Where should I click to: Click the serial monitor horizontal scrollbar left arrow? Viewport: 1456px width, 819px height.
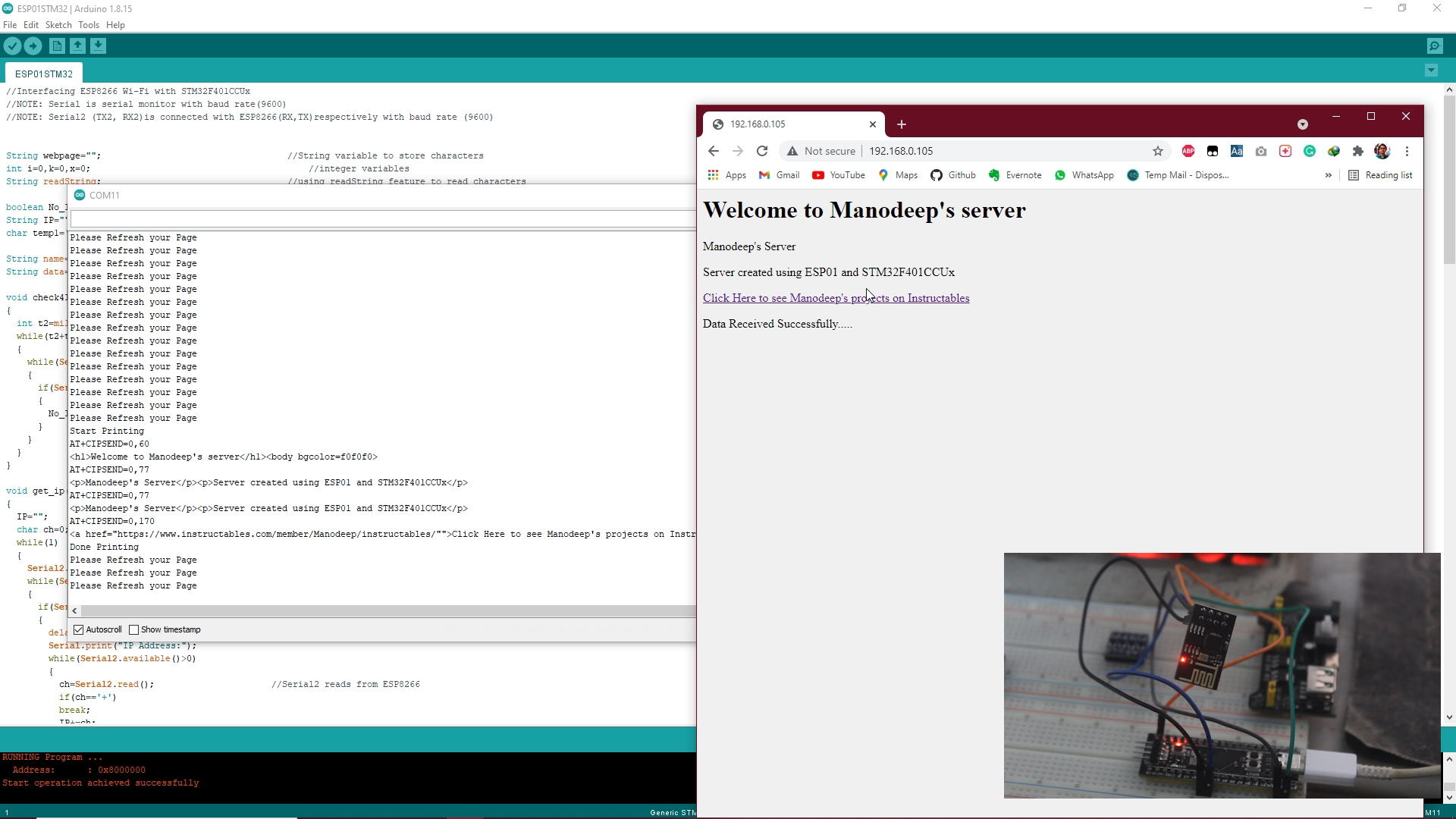(x=74, y=610)
